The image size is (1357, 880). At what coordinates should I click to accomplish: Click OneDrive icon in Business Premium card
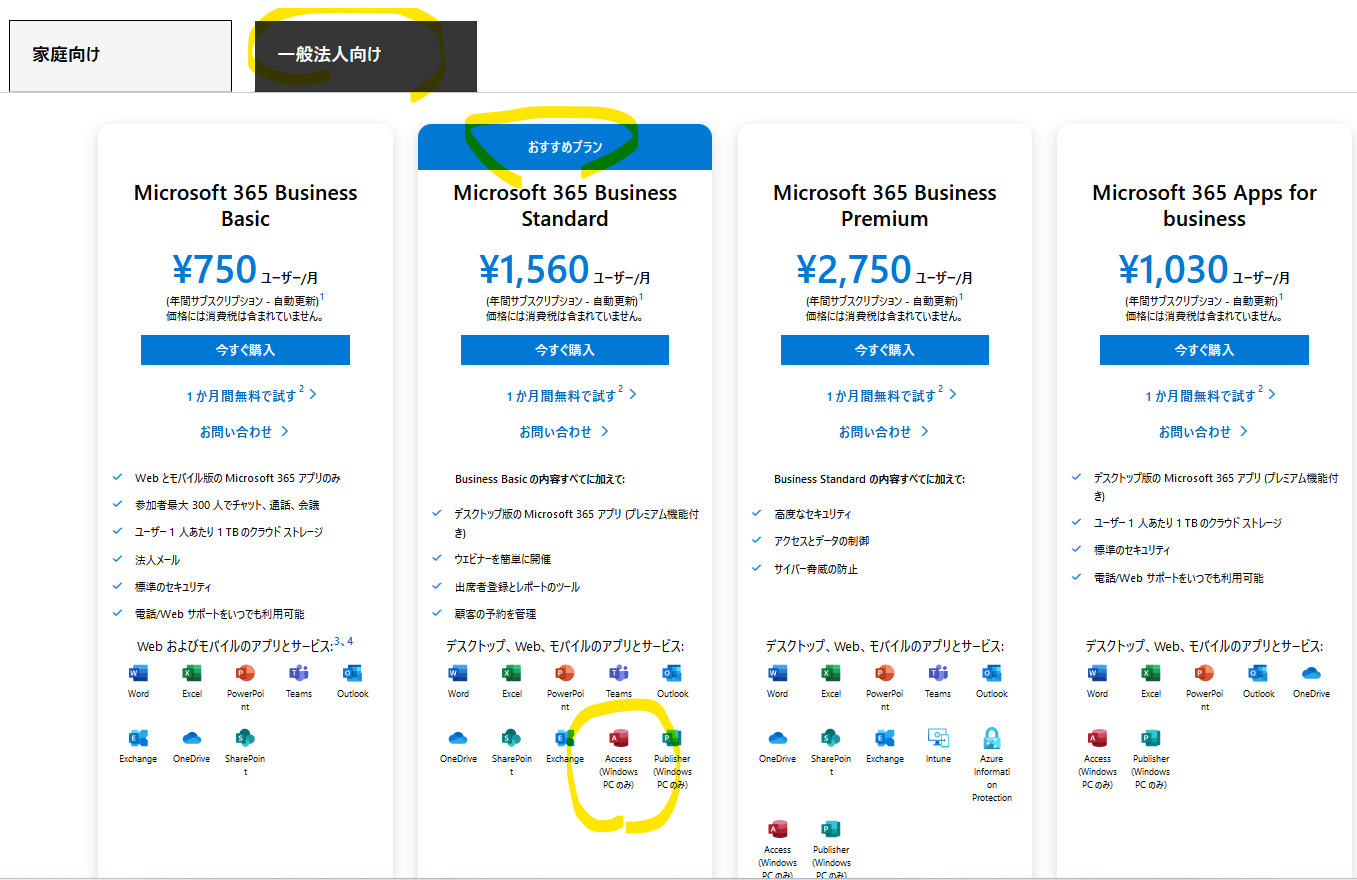point(777,738)
